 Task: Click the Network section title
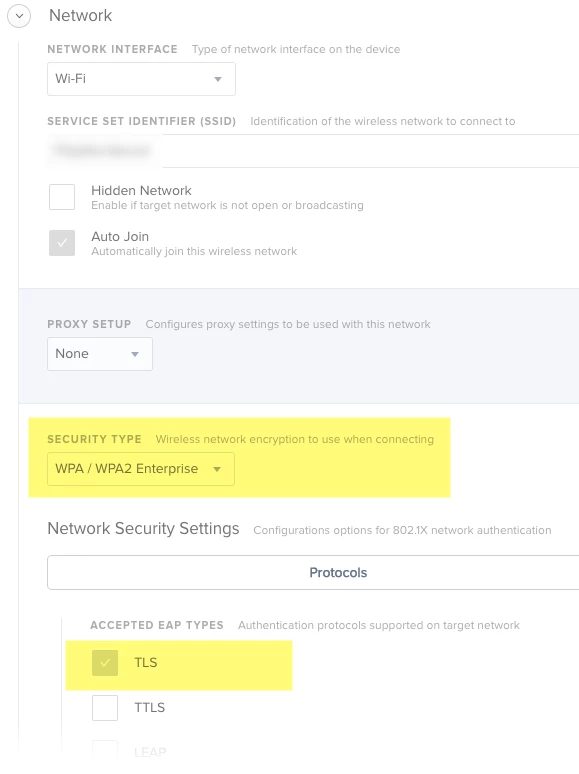[80, 15]
